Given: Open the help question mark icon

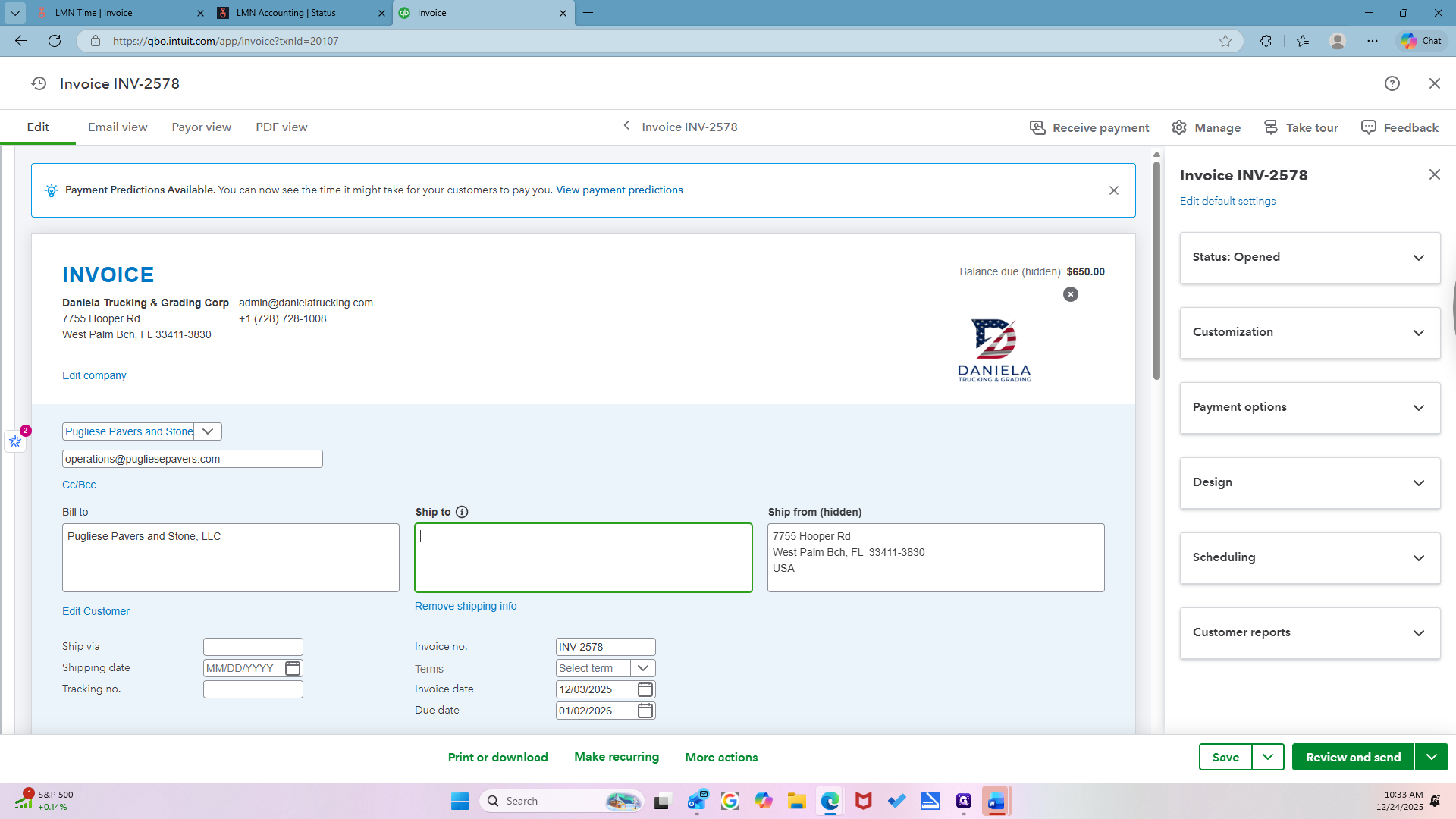Looking at the screenshot, I should click(1392, 83).
